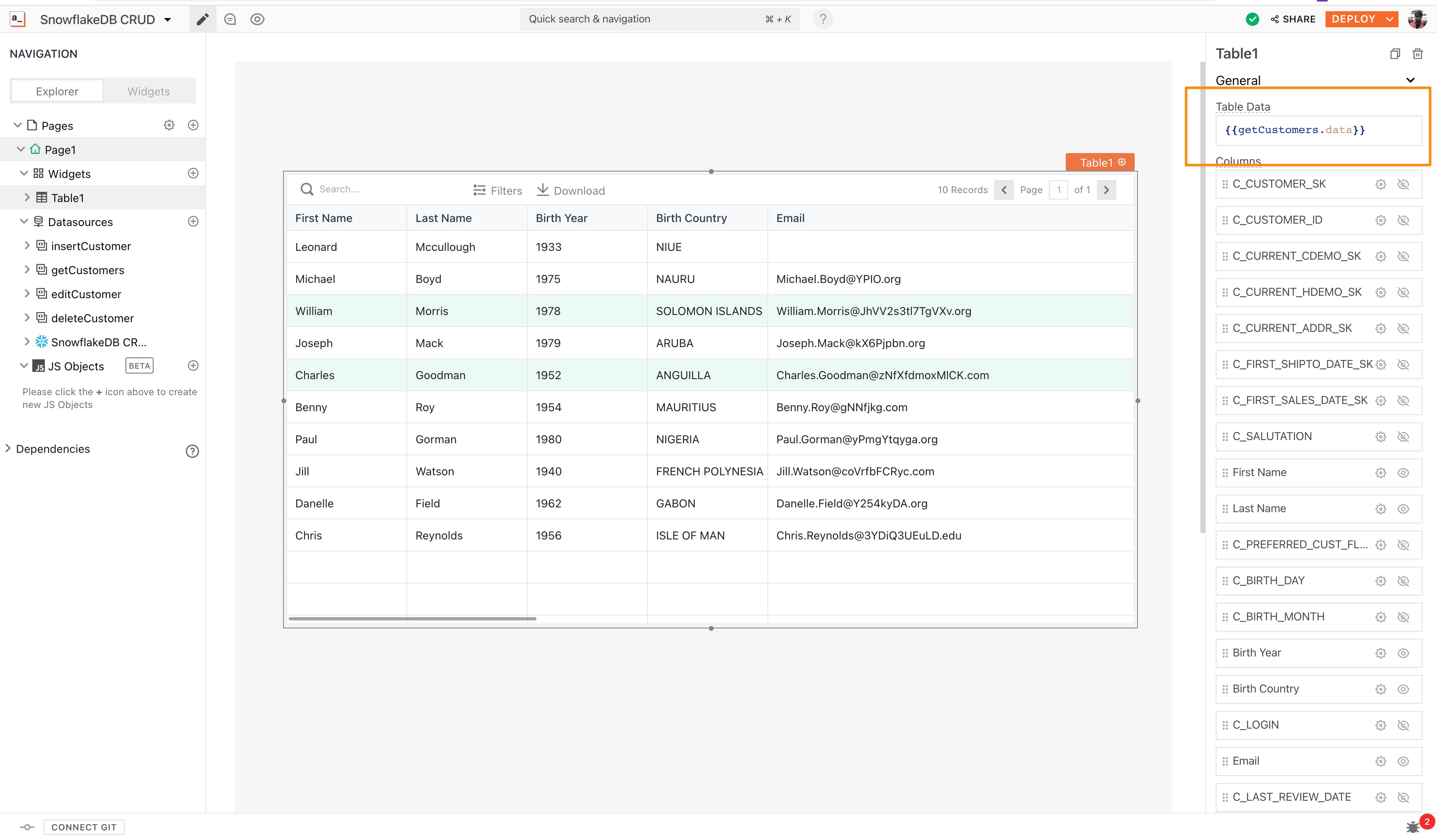Switch to the Widgets tab
1437x840 pixels.
click(148, 91)
